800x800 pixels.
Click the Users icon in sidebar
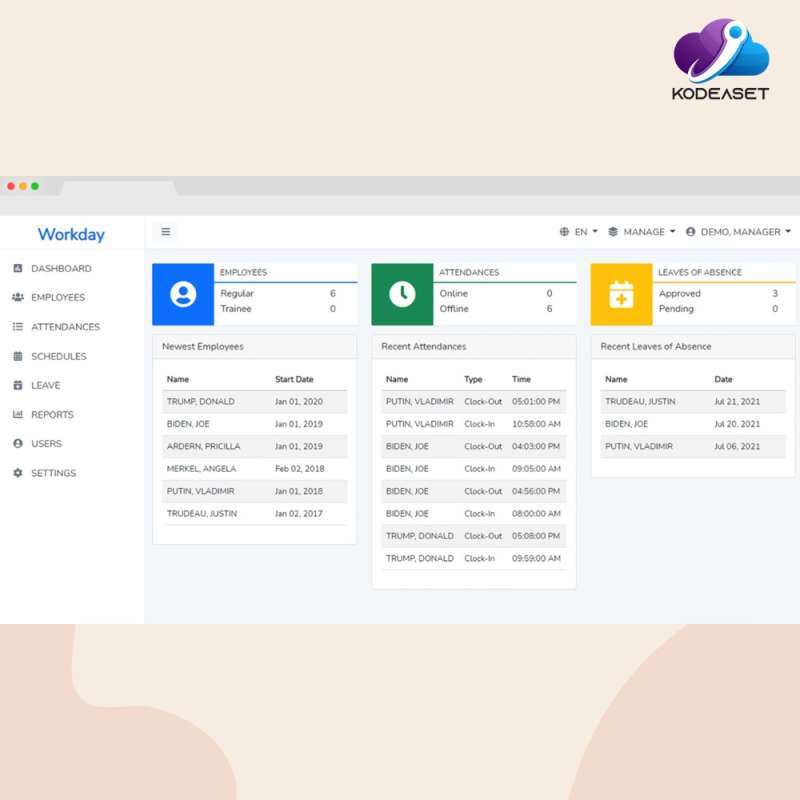tap(18, 444)
